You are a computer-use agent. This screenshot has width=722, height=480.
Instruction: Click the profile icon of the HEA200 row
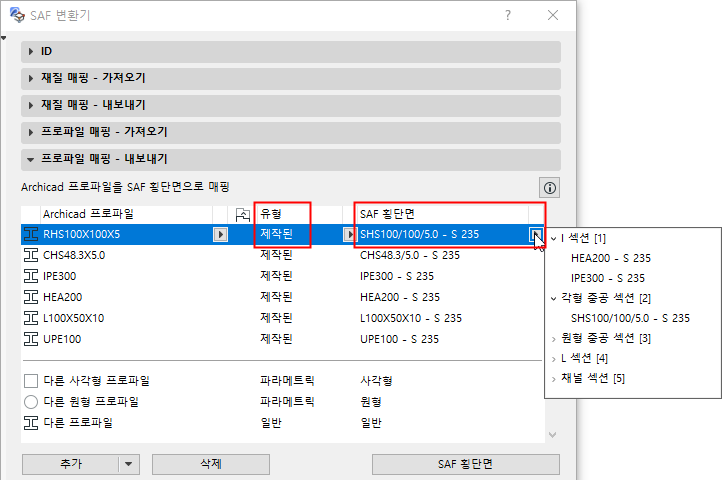point(31,297)
